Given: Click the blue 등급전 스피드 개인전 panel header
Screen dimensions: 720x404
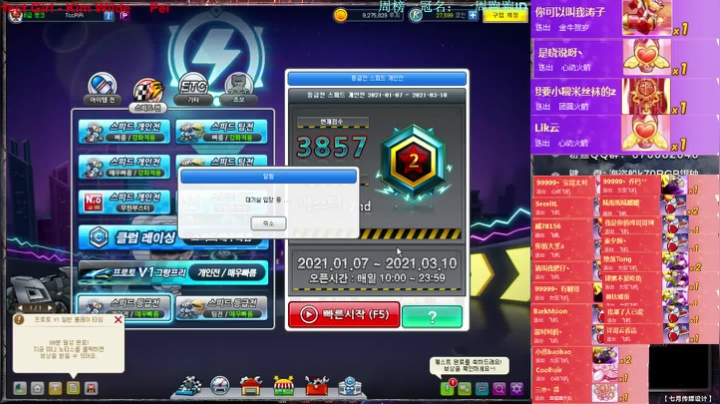Looking at the screenshot, I should click(377, 78).
